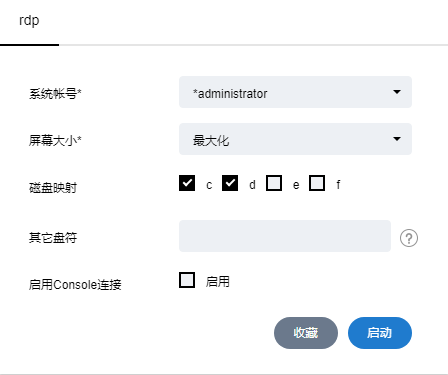Open the 屏幕大小 最大化 dropdown
This screenshot has width=448, height=375.
pyautogui.click(x=295, y=139)
